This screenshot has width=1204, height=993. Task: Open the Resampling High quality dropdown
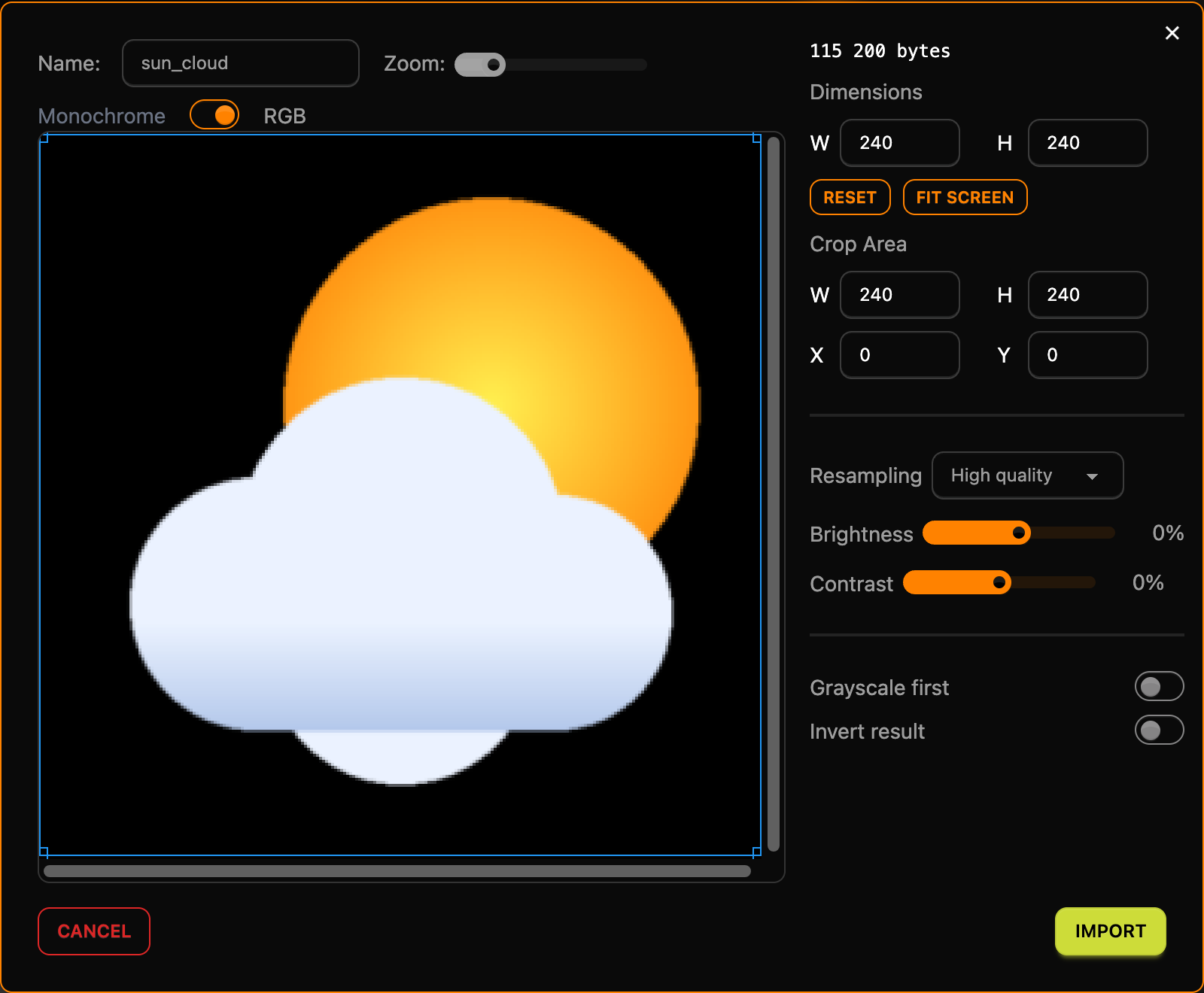[1027, 475]
